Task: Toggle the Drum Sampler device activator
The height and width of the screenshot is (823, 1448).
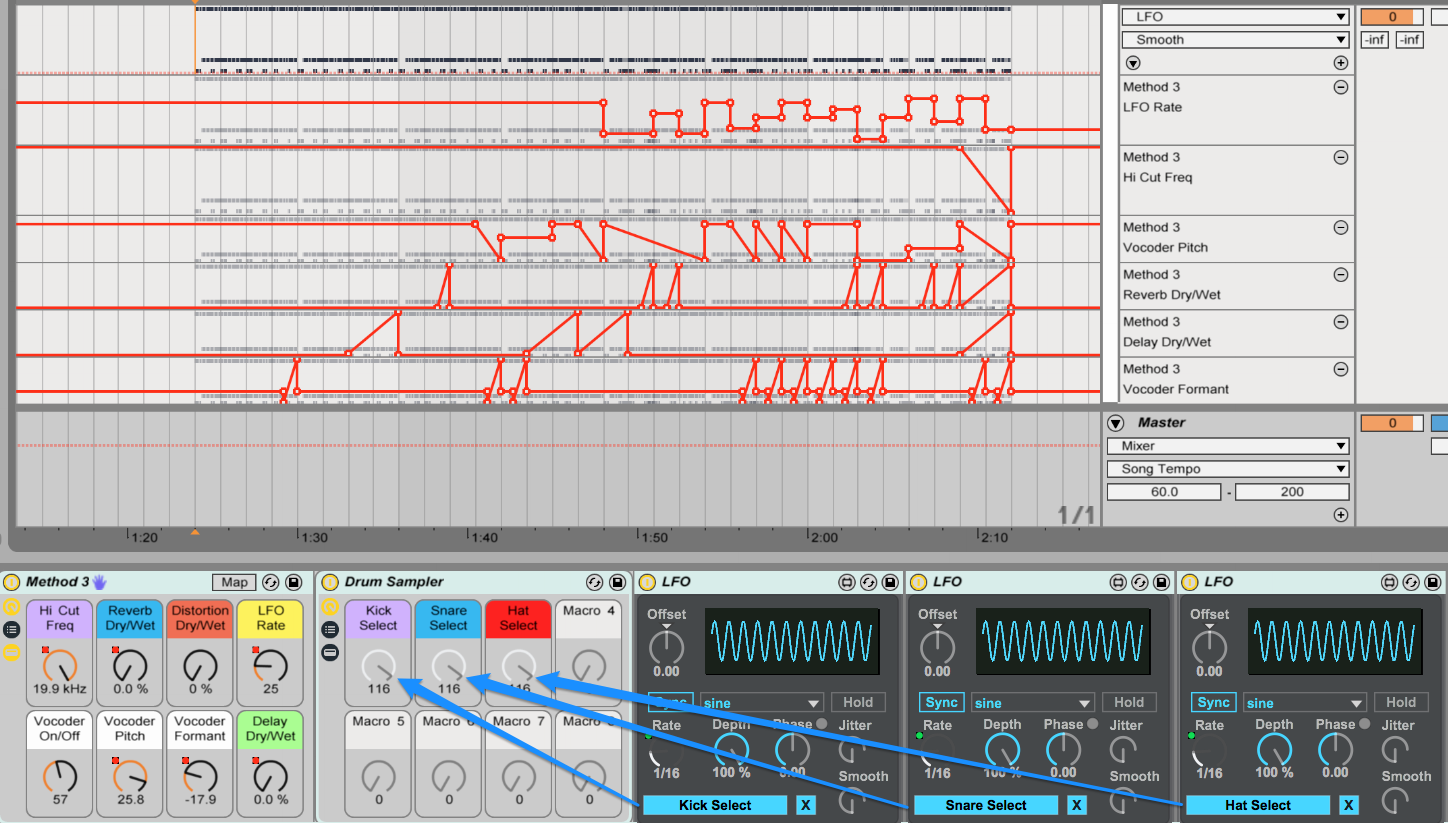Action: (330, 582)
